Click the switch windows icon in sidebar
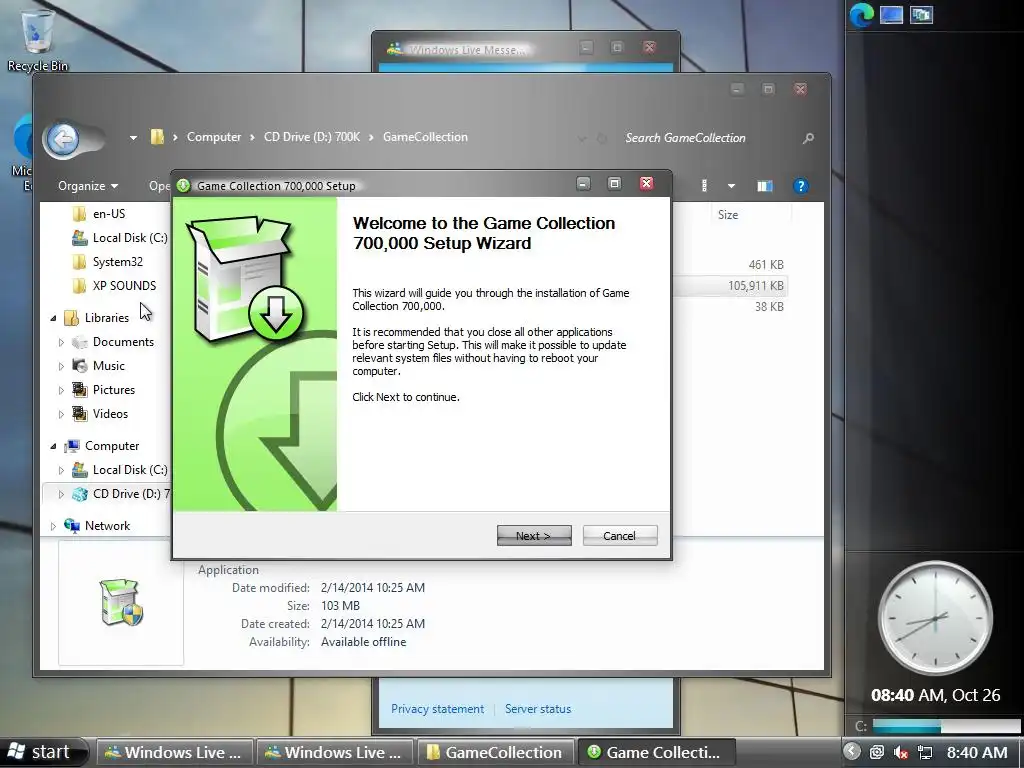 coord(921,14)
